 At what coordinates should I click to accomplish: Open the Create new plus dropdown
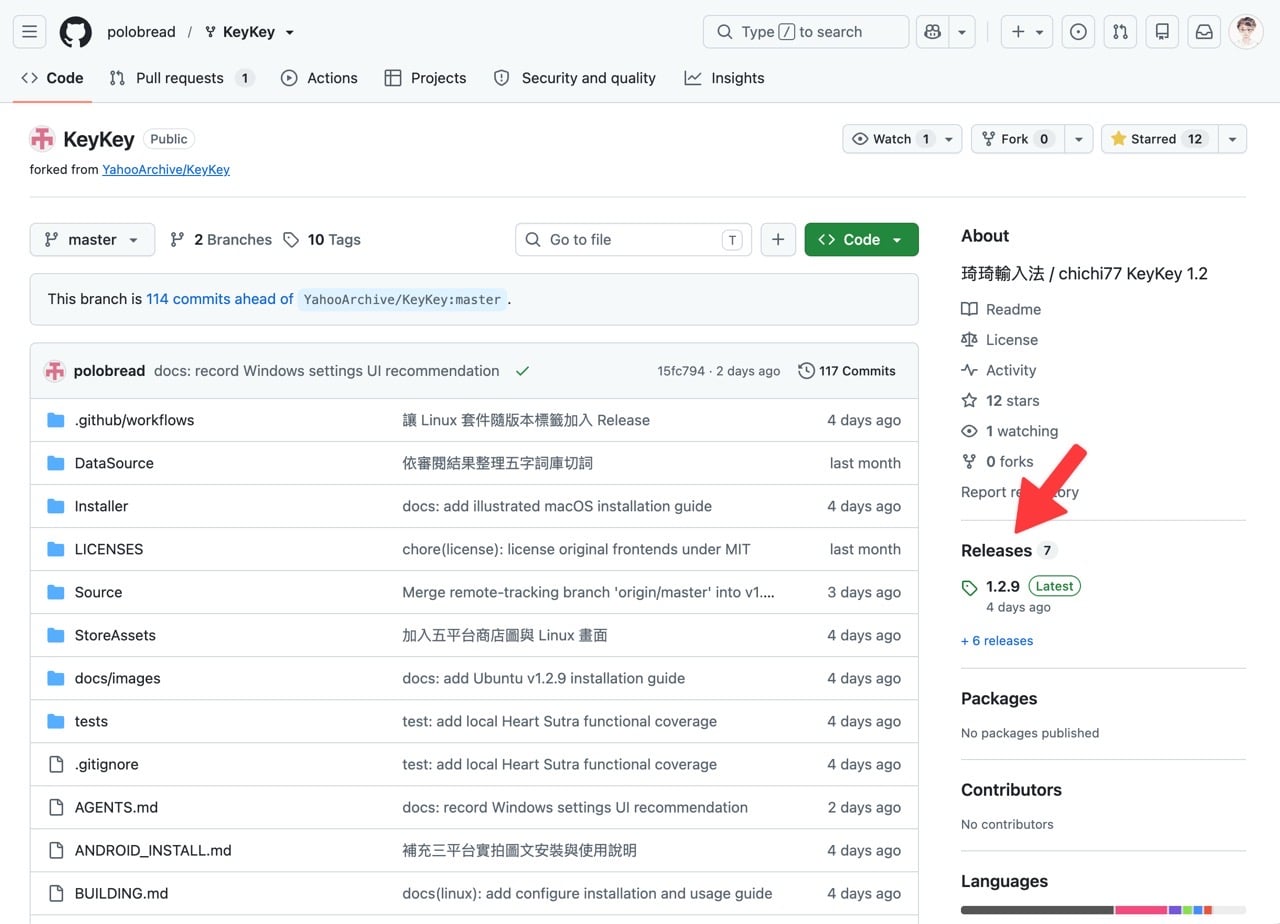pos(1027,32)
